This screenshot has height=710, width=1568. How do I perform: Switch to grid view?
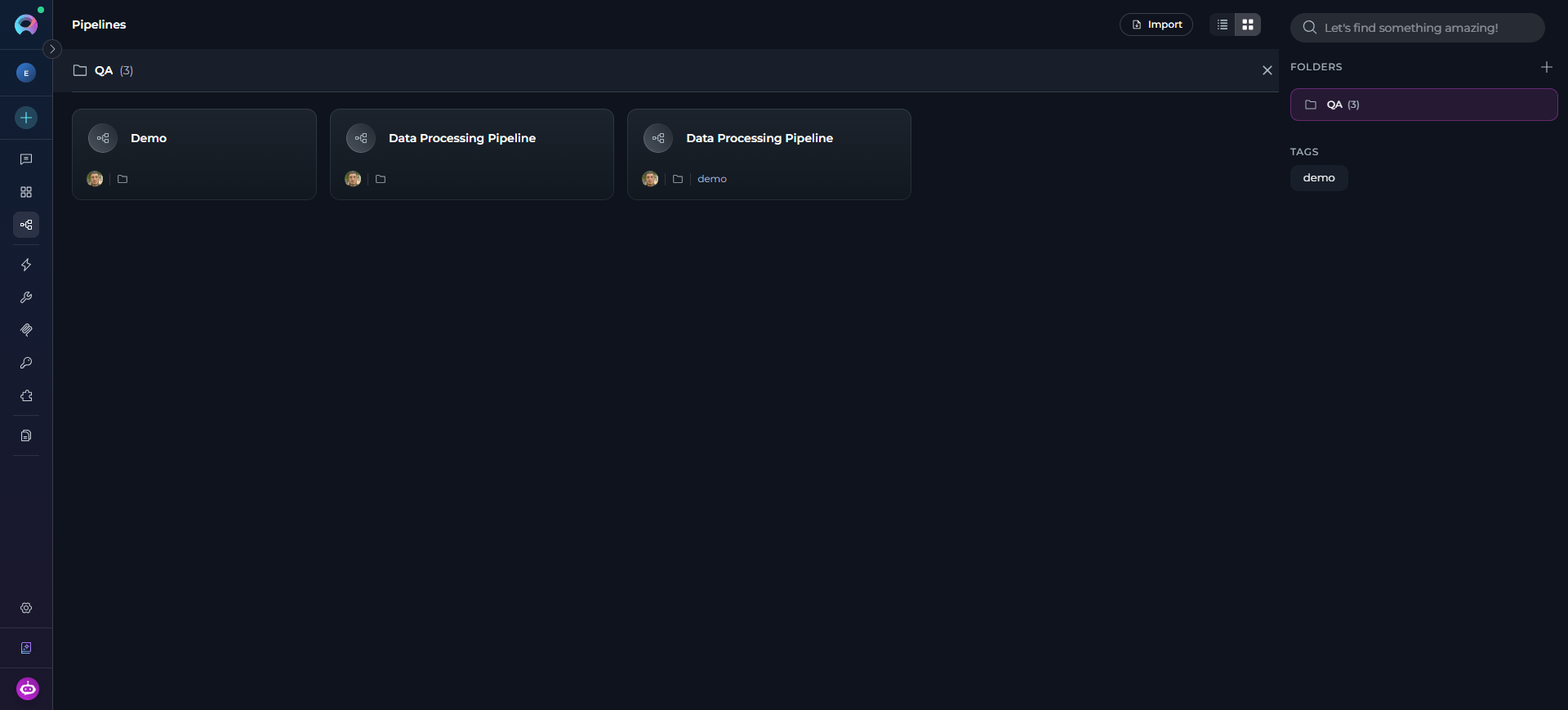[x=1248, y=25]
